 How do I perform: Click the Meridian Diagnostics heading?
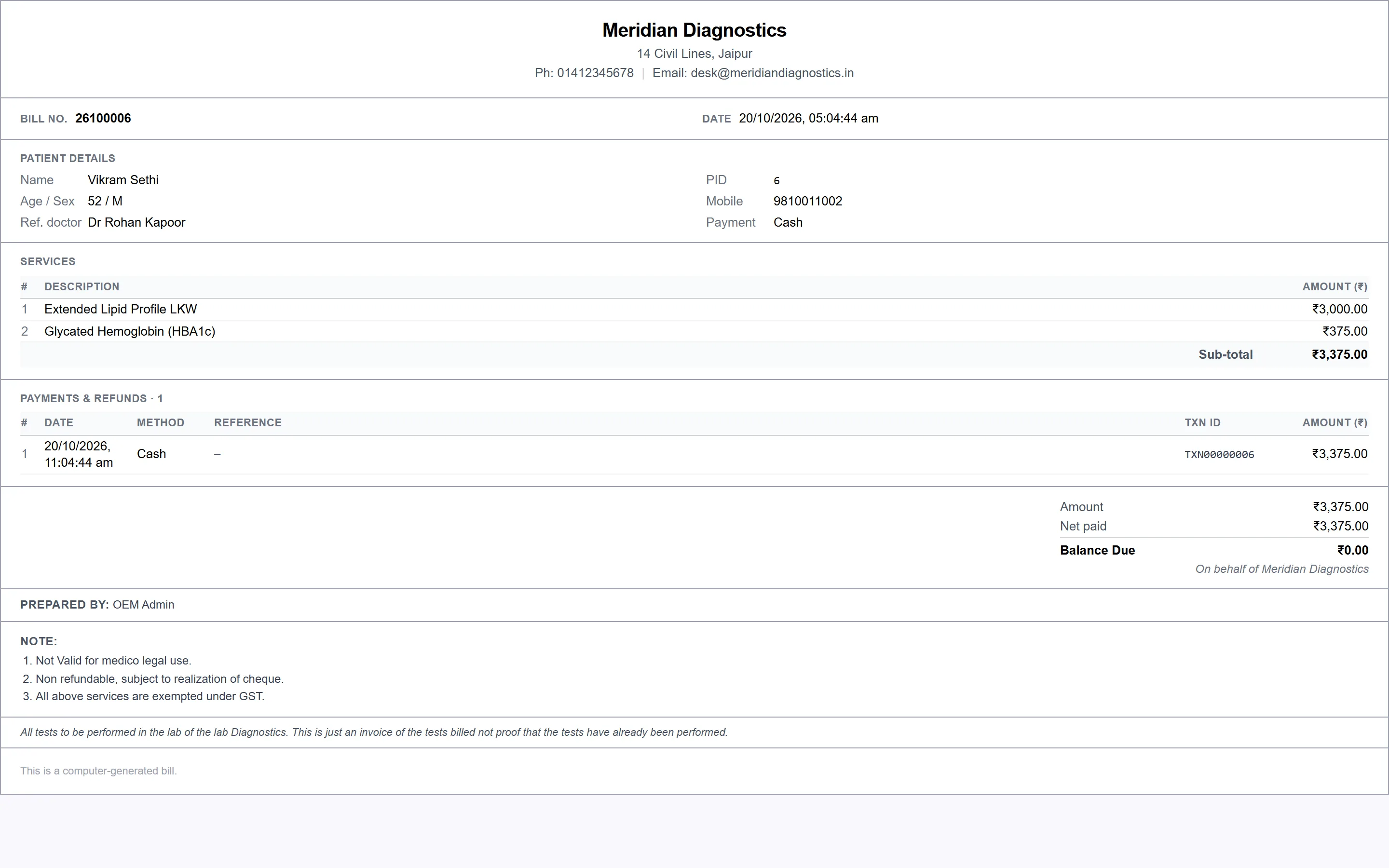click(x=694, y=30)
